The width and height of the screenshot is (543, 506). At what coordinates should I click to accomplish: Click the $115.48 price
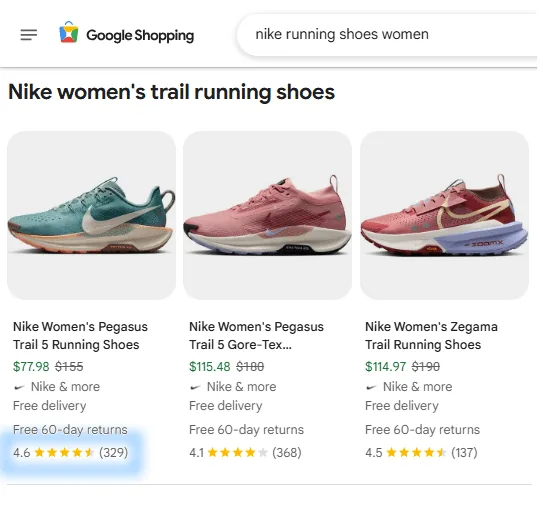point(210,366)
